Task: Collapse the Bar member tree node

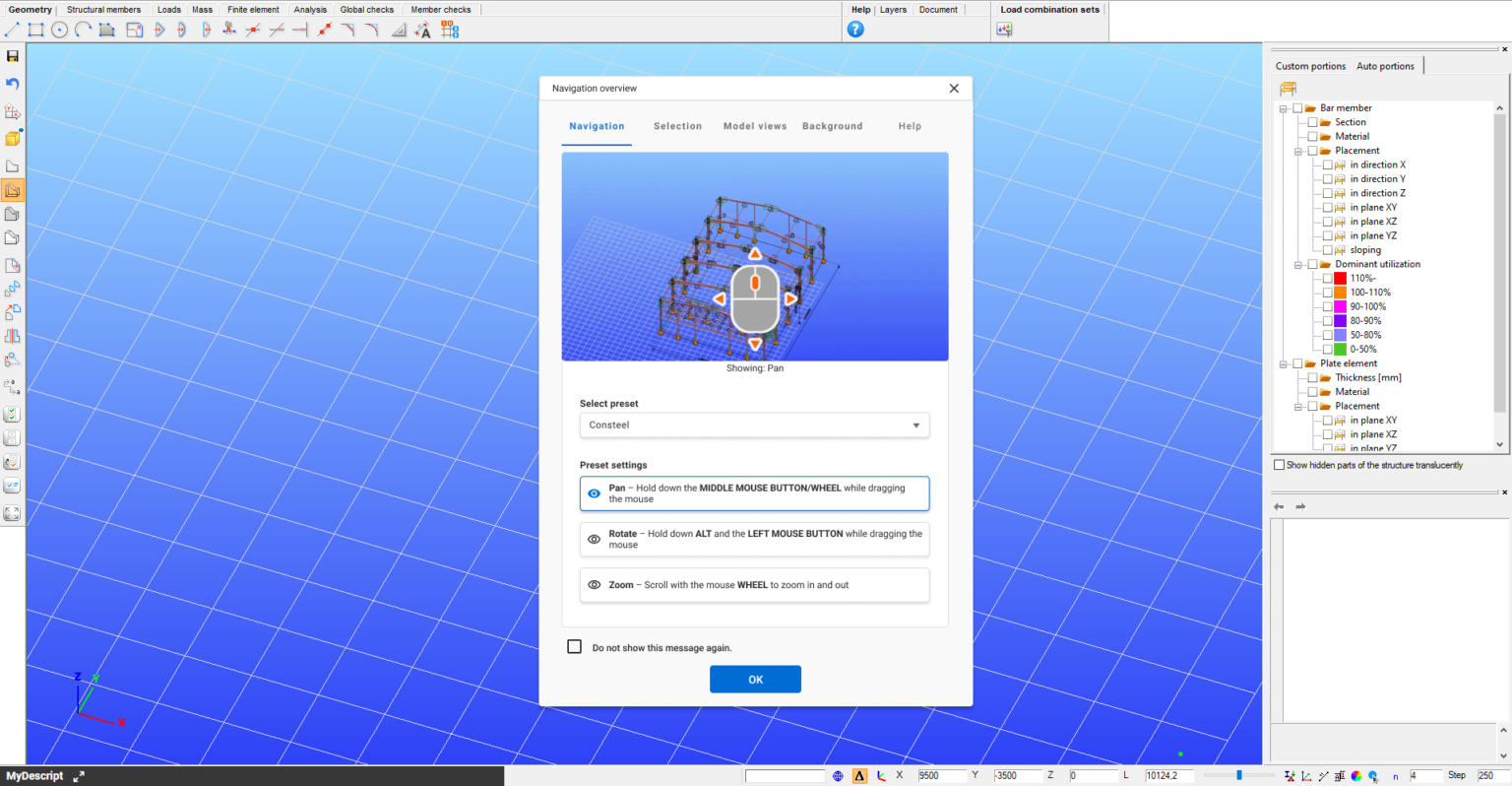Action: coord(1284,108)
